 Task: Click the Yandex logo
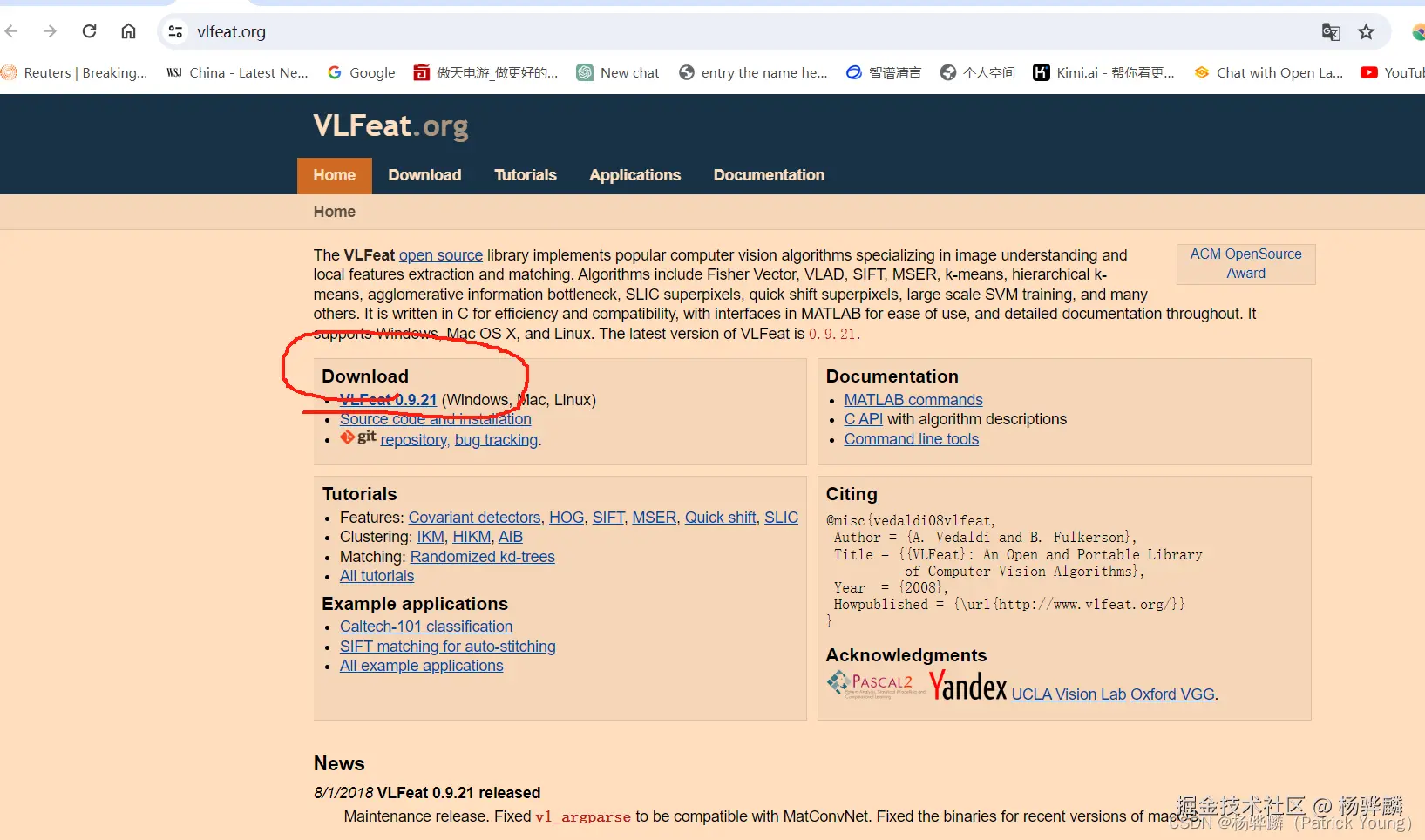967,686
